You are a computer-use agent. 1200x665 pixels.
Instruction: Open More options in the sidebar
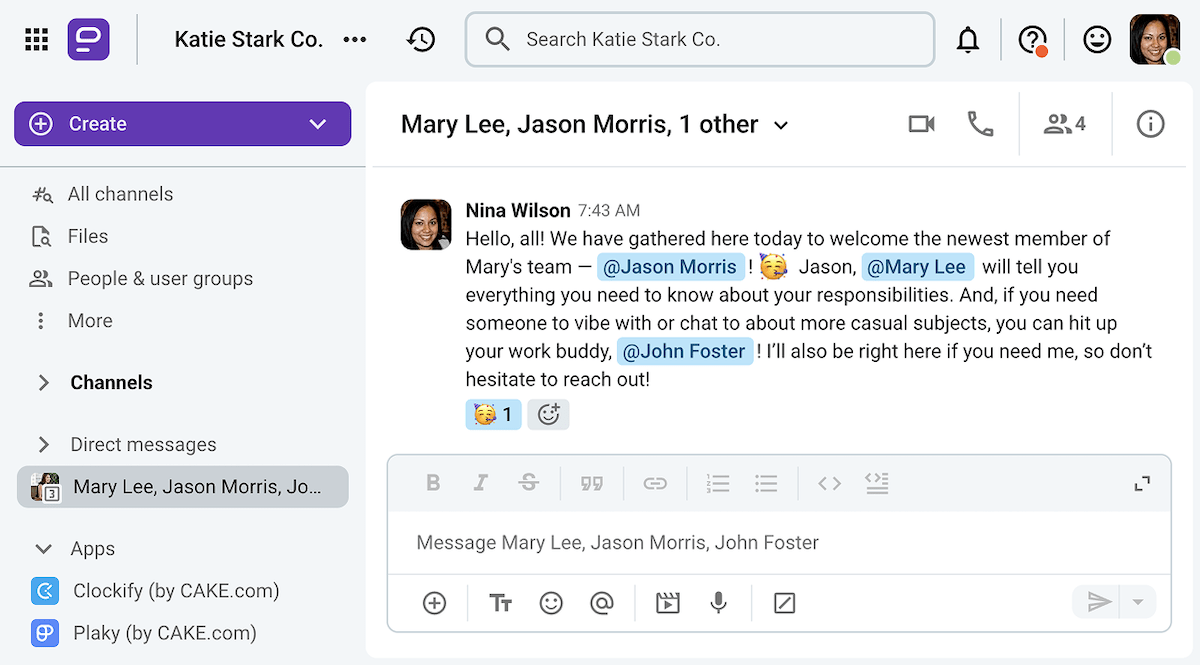(x=90, y=320)
